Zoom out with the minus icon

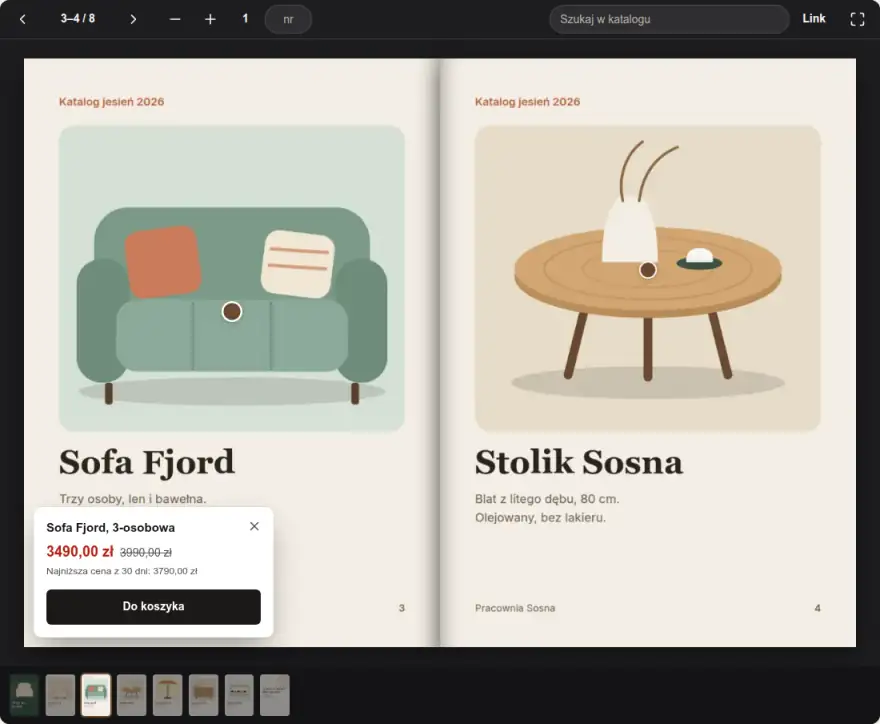click(175, 19)
